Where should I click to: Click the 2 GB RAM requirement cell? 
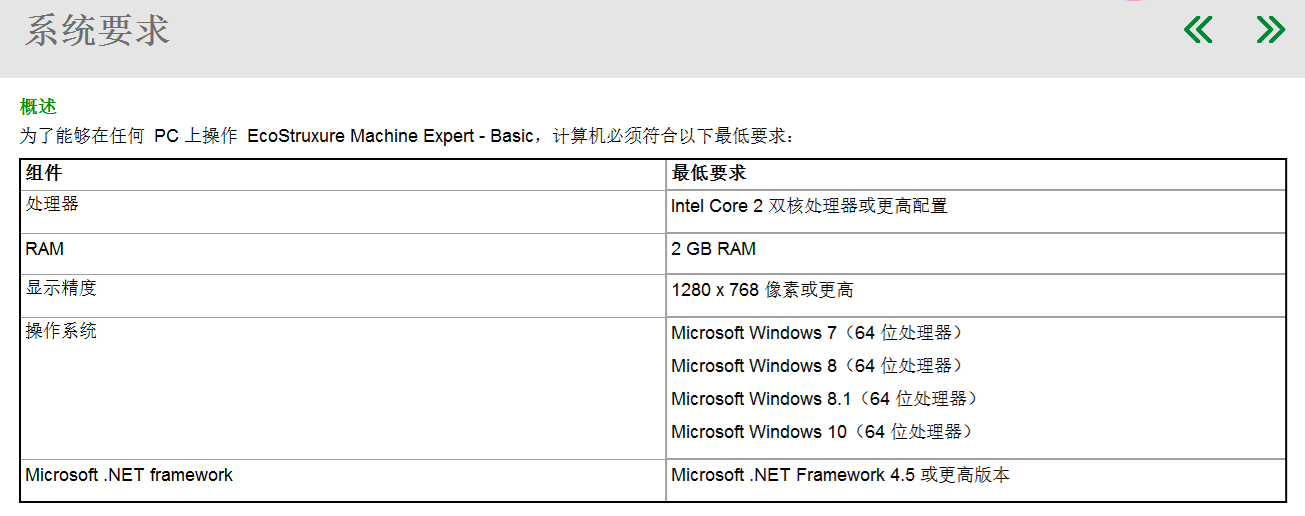[713, 249]
